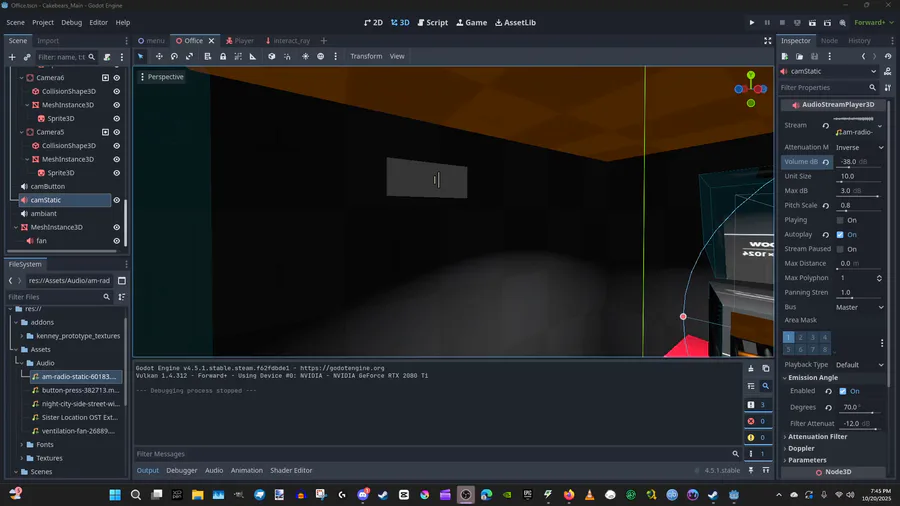Image resolution: width=900 pixels, height=506 pixels.
Task: Click the lock selected node icon
Action: (223, 56)
